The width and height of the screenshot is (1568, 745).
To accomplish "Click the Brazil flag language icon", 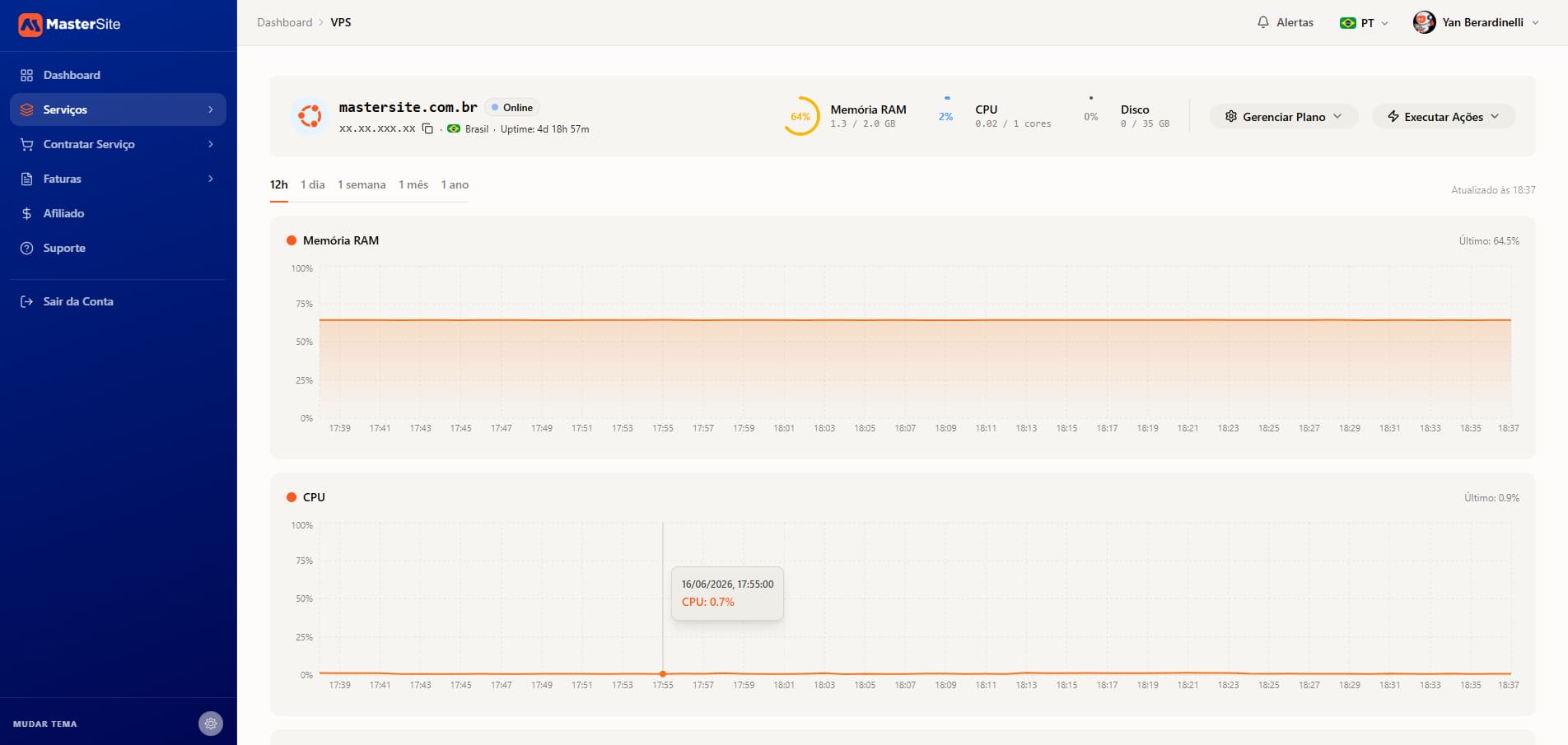I will pyautogui.click(x=1348, y=23).
